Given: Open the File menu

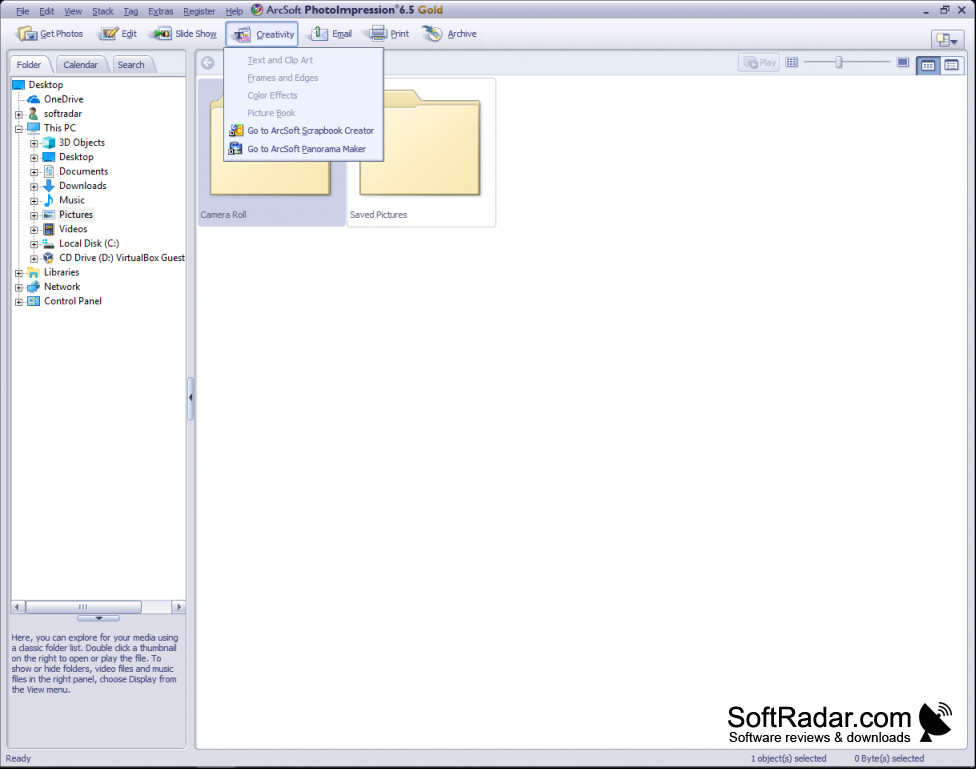Looking at the screenshot, I should tap(22, 11).
